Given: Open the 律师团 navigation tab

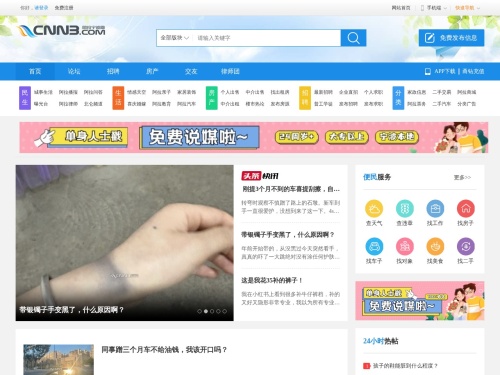Looking at the screenshot, I should click(230, 71).
